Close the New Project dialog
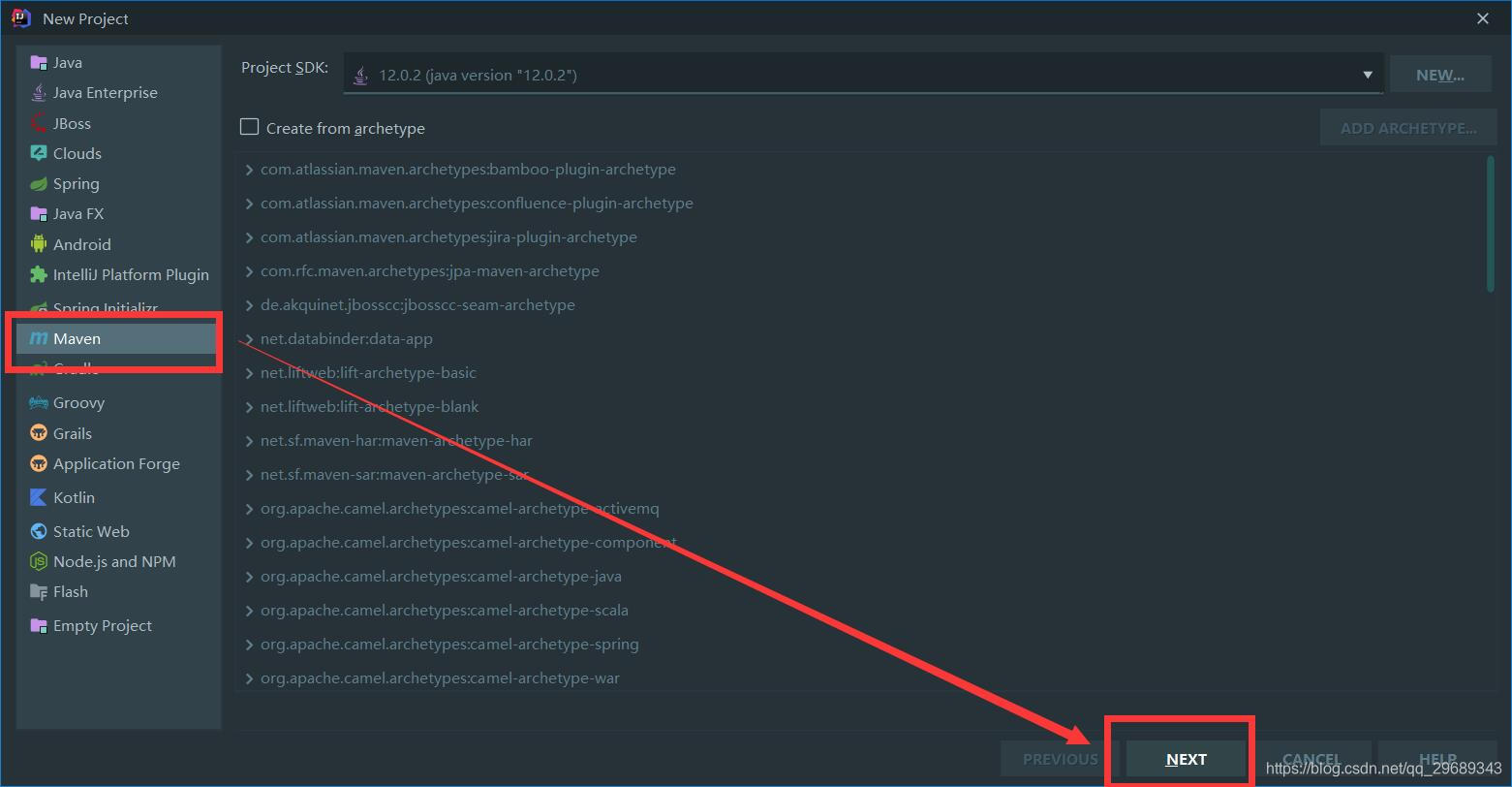This screenshot has height=787, width=1512. tap(1482, 18)
